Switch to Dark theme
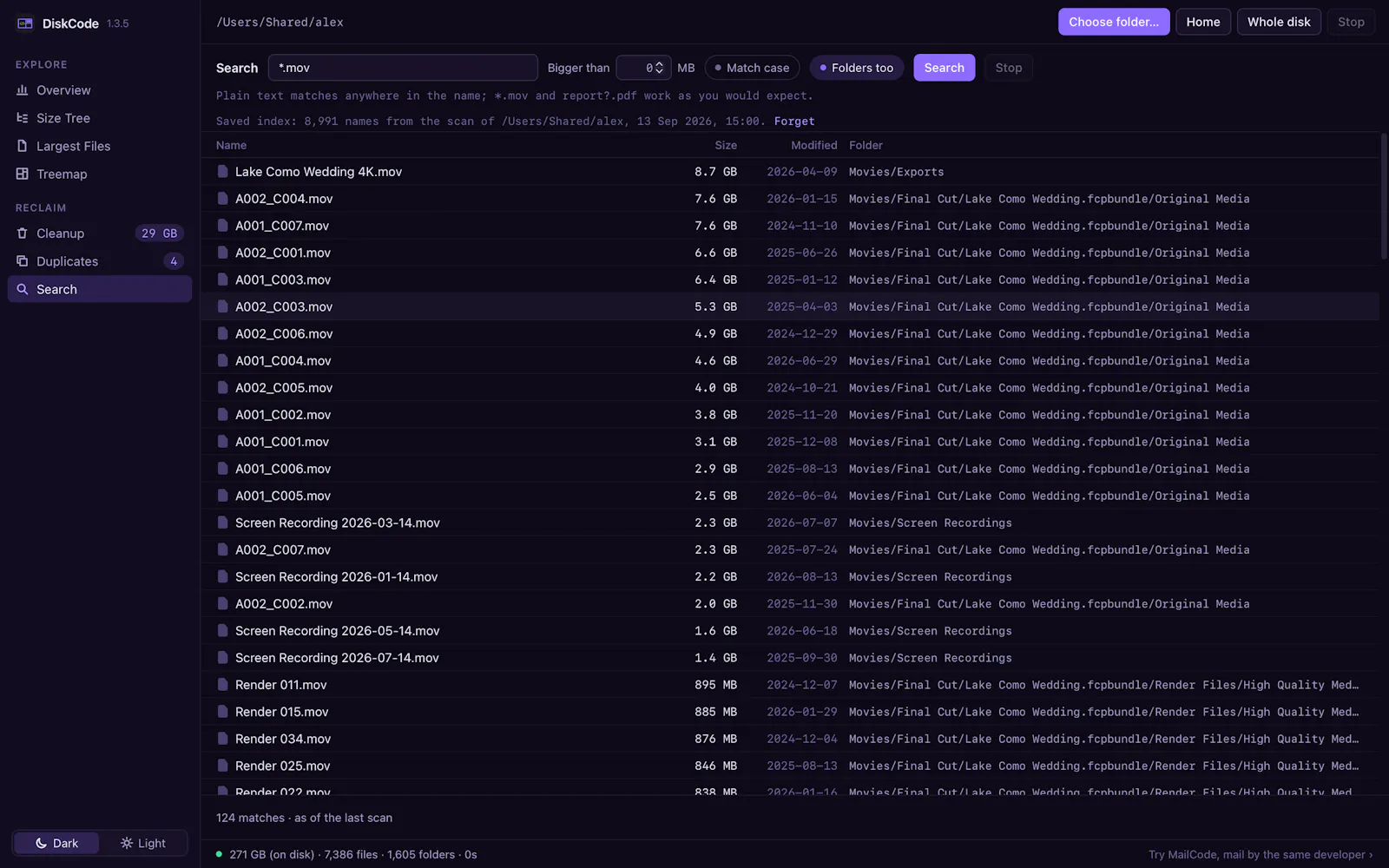This screenshot has width=1389, height=868. point(56,843)
